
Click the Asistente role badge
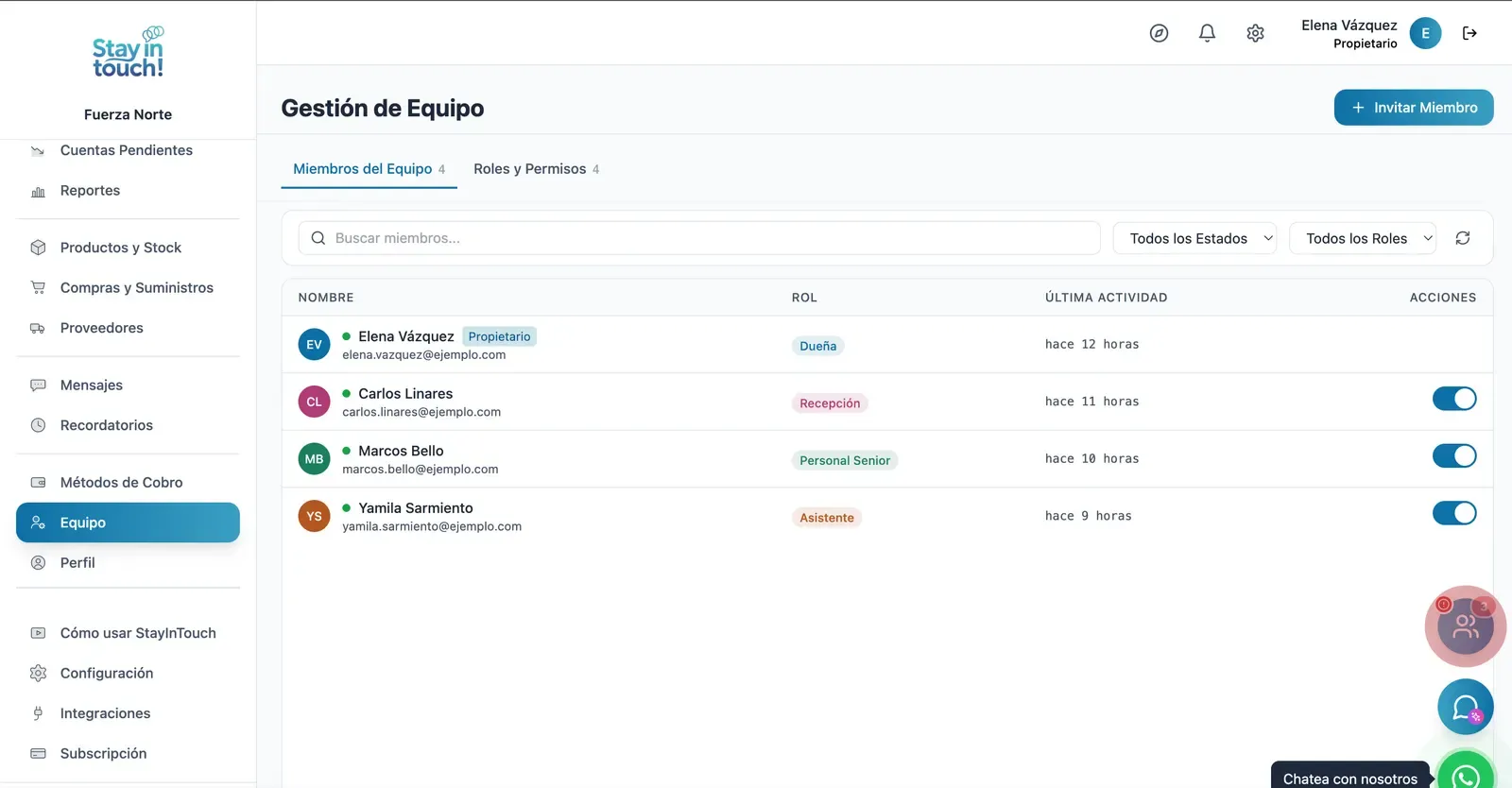[x=827, y=518]
